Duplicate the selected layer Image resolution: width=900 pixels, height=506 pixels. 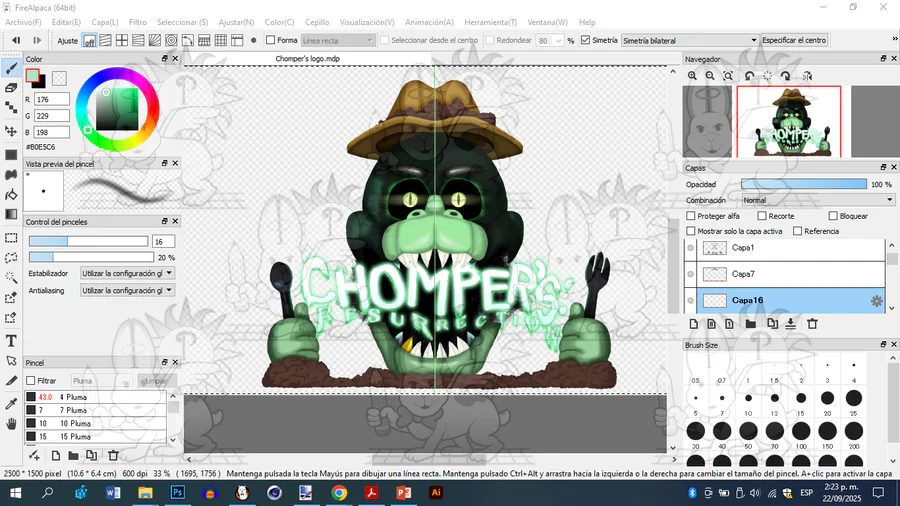tap(773, 324)
